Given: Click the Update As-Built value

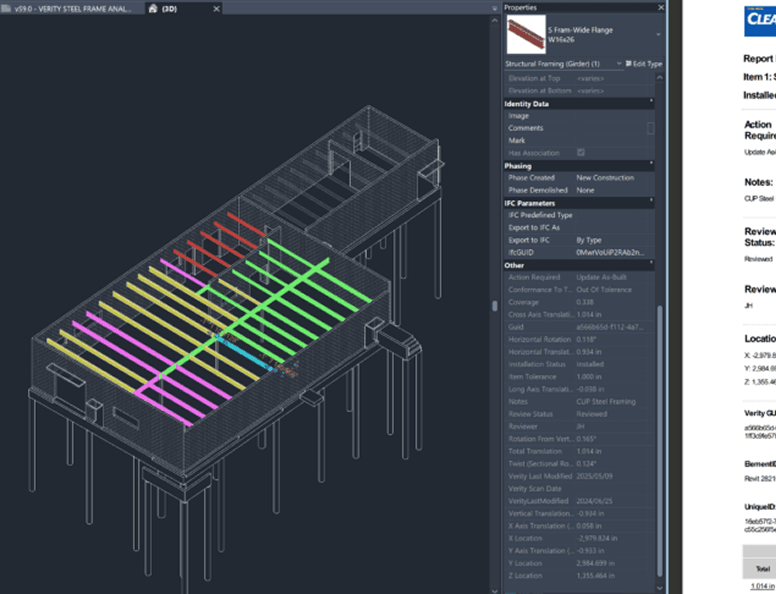Looking at the screenshot, I should coord(601,277).
